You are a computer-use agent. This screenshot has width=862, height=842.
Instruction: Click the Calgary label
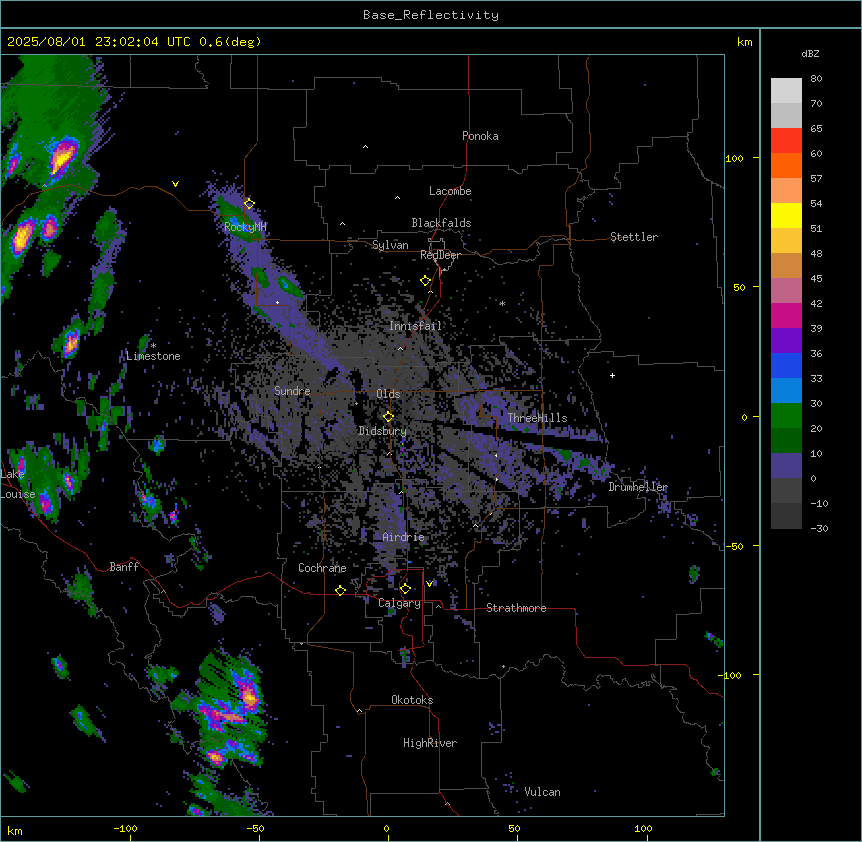[399, 603]
